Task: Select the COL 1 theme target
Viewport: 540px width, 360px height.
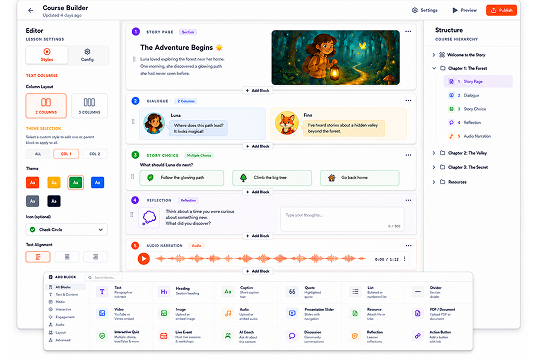Action: pos(66,154)
